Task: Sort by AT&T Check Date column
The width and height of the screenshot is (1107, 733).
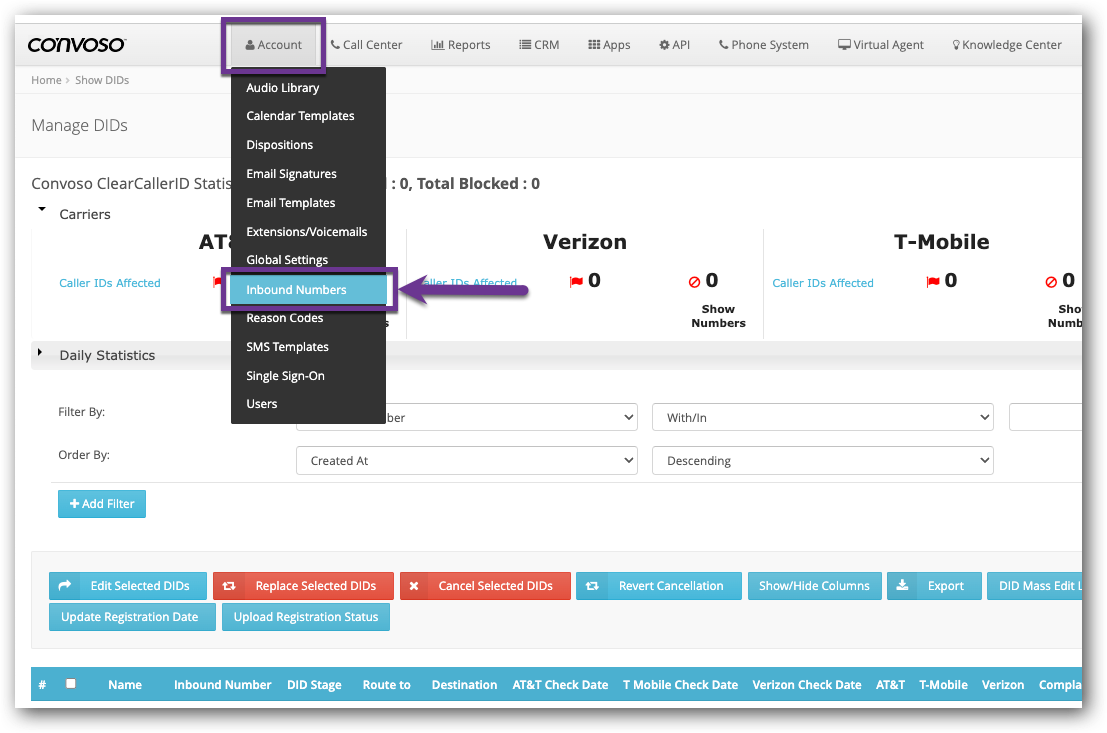Action: pyautogui.click(x=560, y=685)
